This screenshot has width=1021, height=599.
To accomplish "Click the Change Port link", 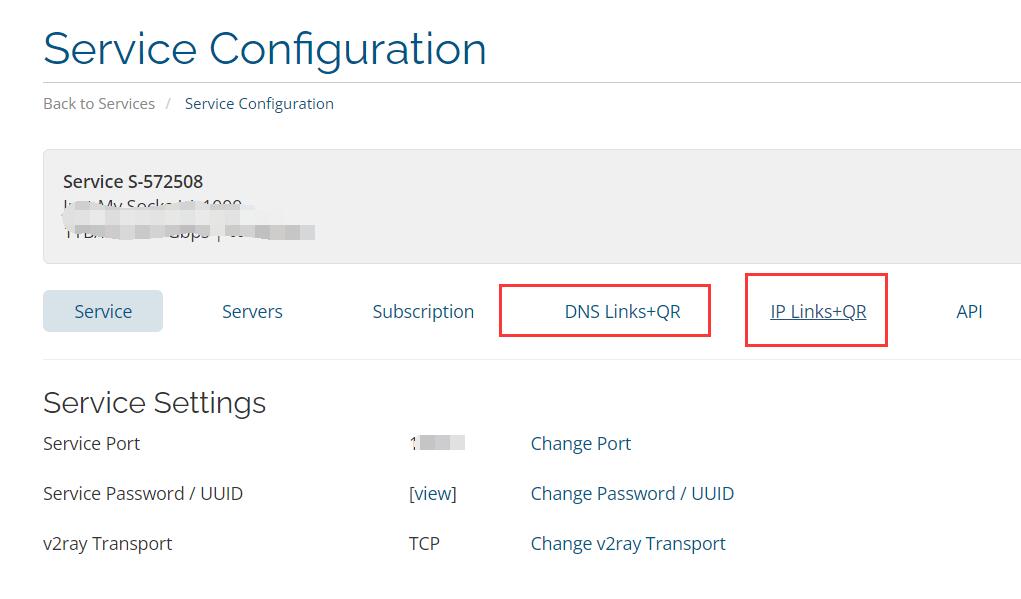I will (580, 443).
